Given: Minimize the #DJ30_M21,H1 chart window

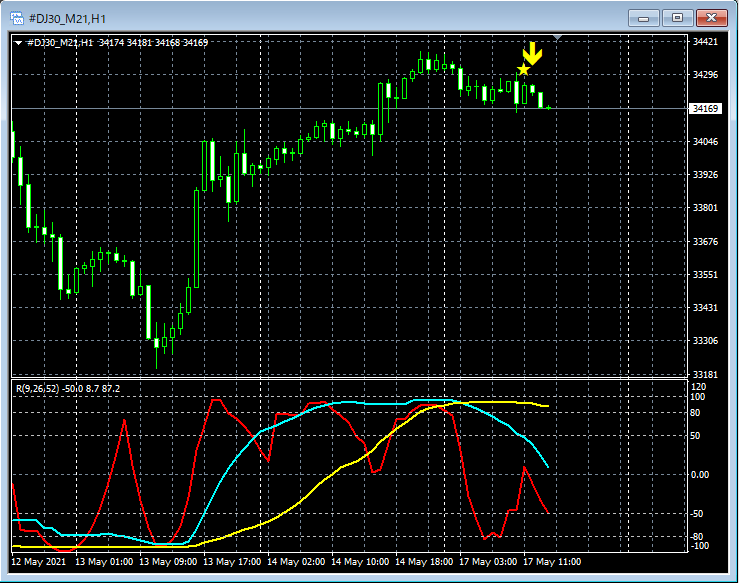Looking at the screenshot, I should (x=643, y=18).
